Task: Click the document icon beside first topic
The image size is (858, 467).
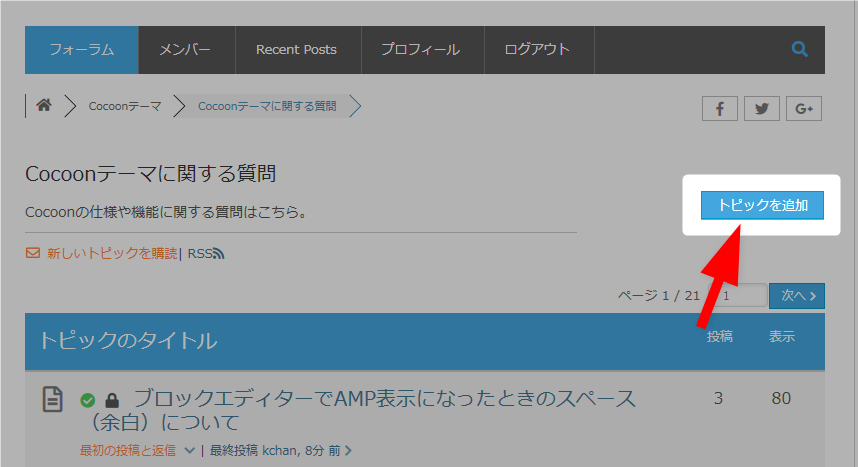Action: coord(53,399)
